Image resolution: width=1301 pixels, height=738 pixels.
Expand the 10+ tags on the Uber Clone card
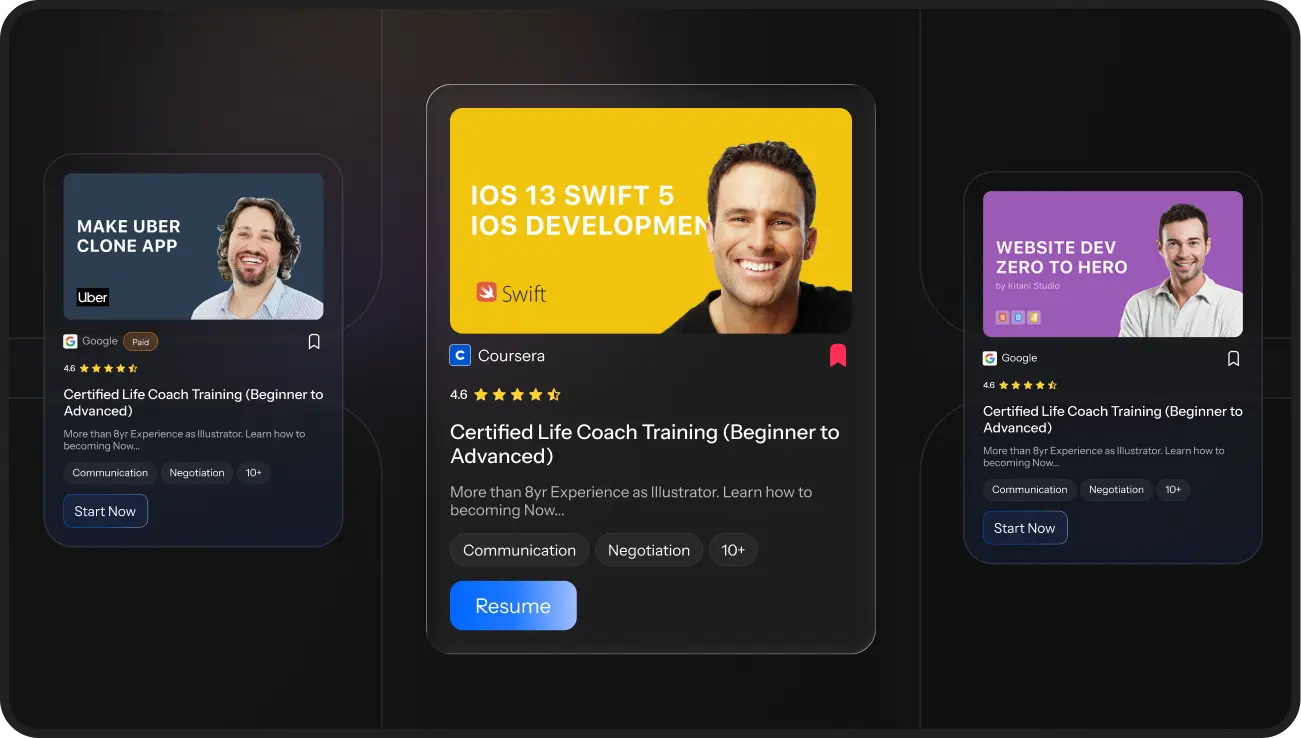[254, 473]
